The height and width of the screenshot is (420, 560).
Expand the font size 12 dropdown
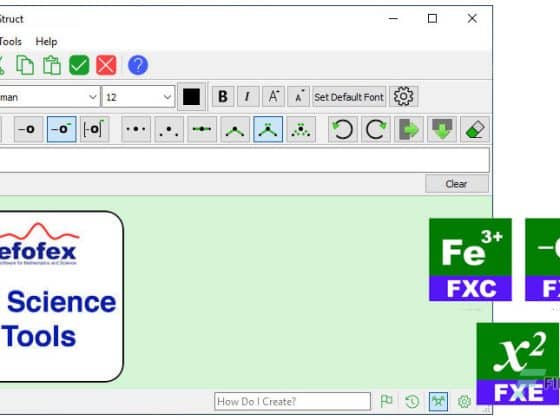click(x=167, y=97)
